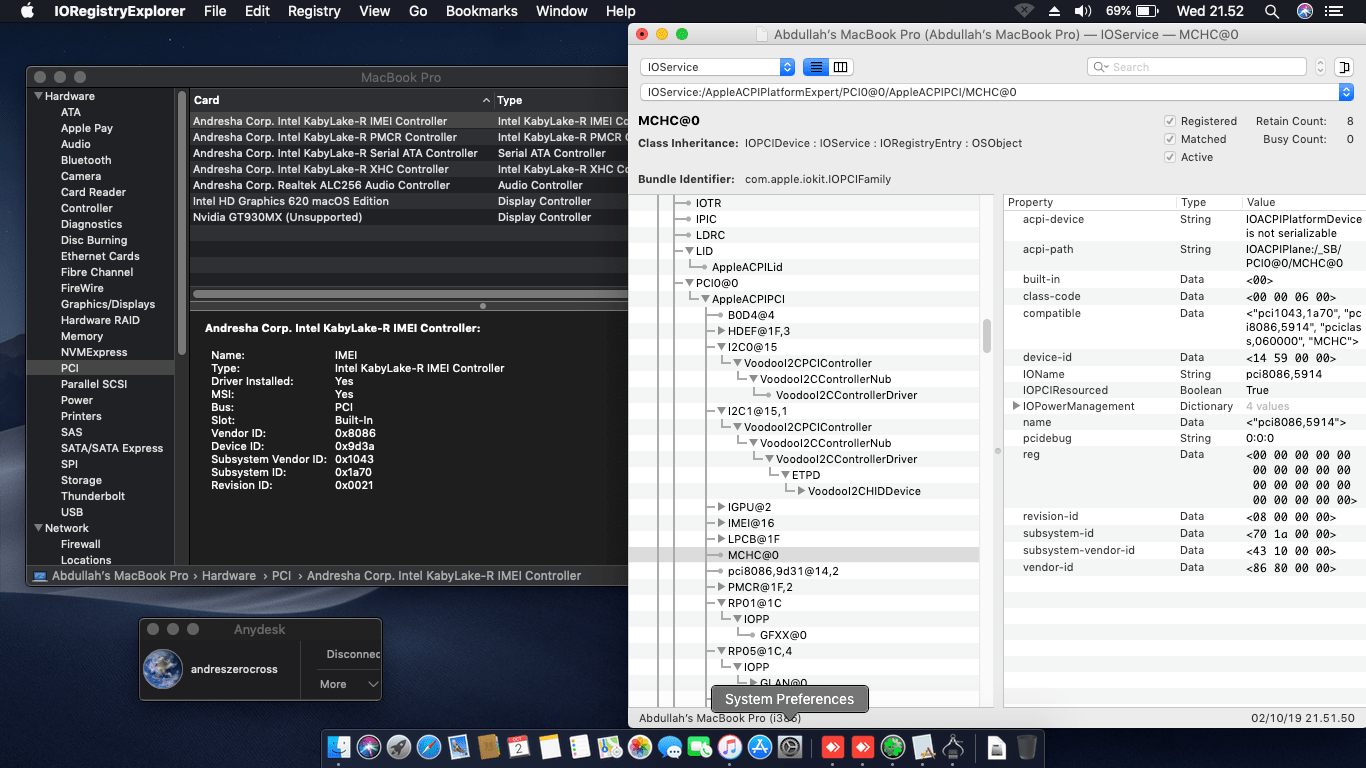Open the IOService plane dropdown
This screenshot has width=1366, height=768.
pos(717,67)
